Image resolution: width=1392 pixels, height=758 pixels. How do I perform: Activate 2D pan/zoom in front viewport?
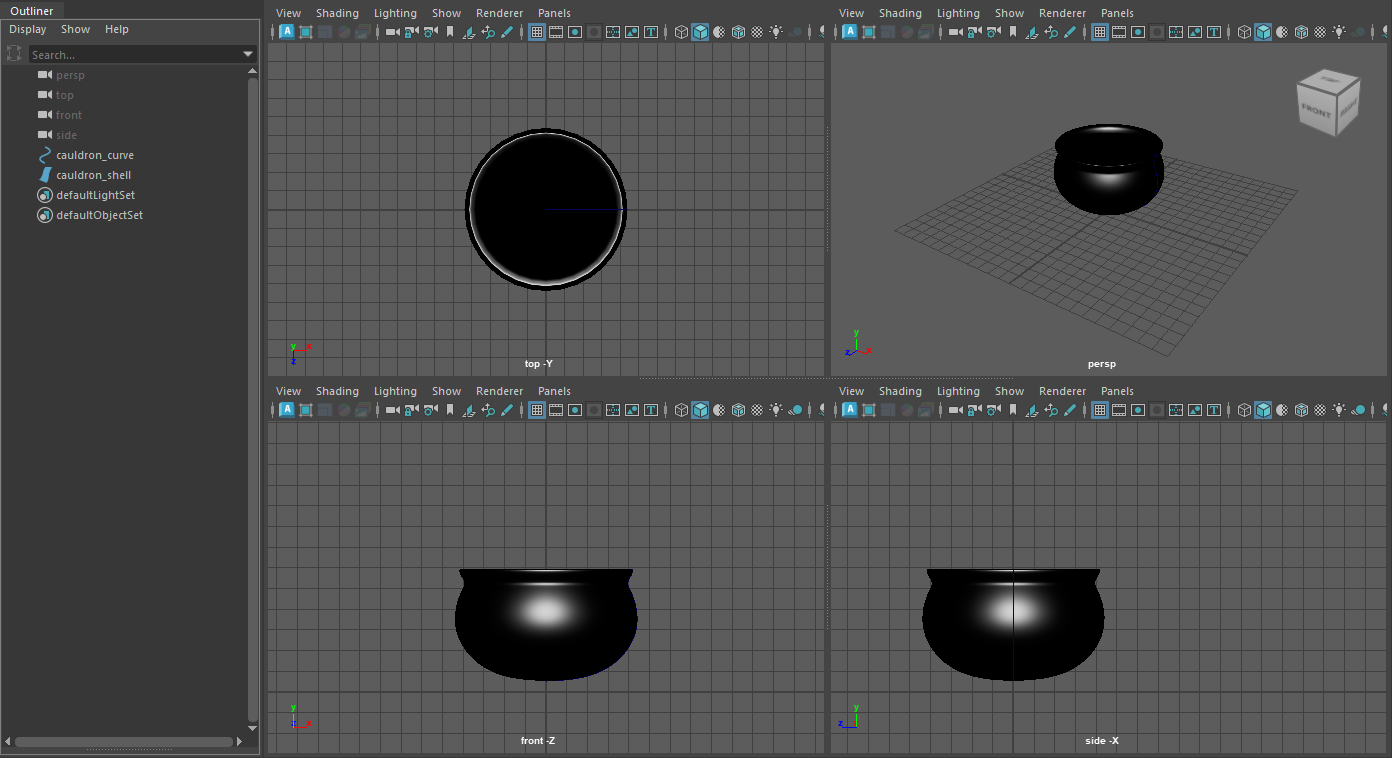point(488,410)
